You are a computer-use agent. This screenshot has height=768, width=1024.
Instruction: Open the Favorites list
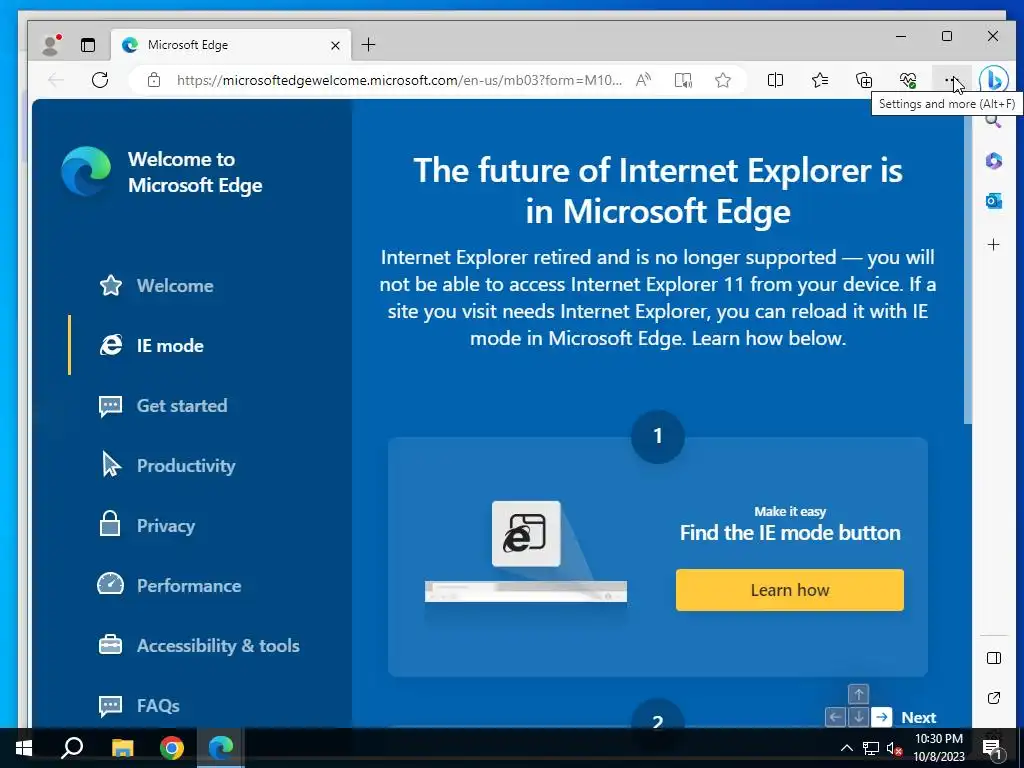tap(820, 80)
